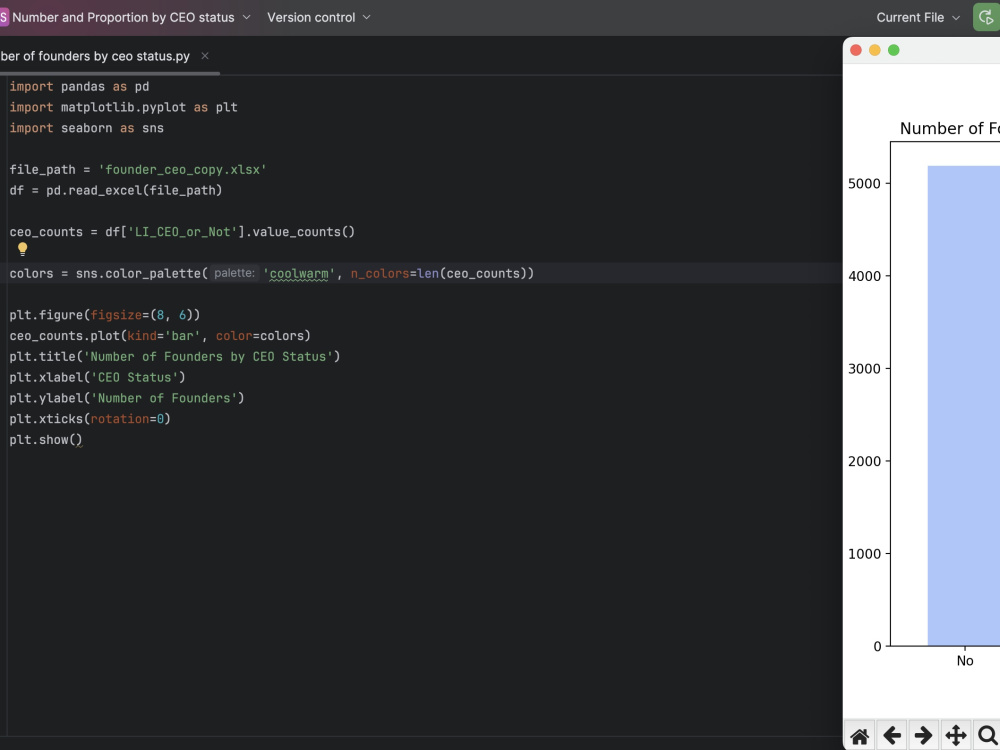Open the Version control dropdown chevron
This screenshot has height=750, width=1000.
[x=366, y=16]
